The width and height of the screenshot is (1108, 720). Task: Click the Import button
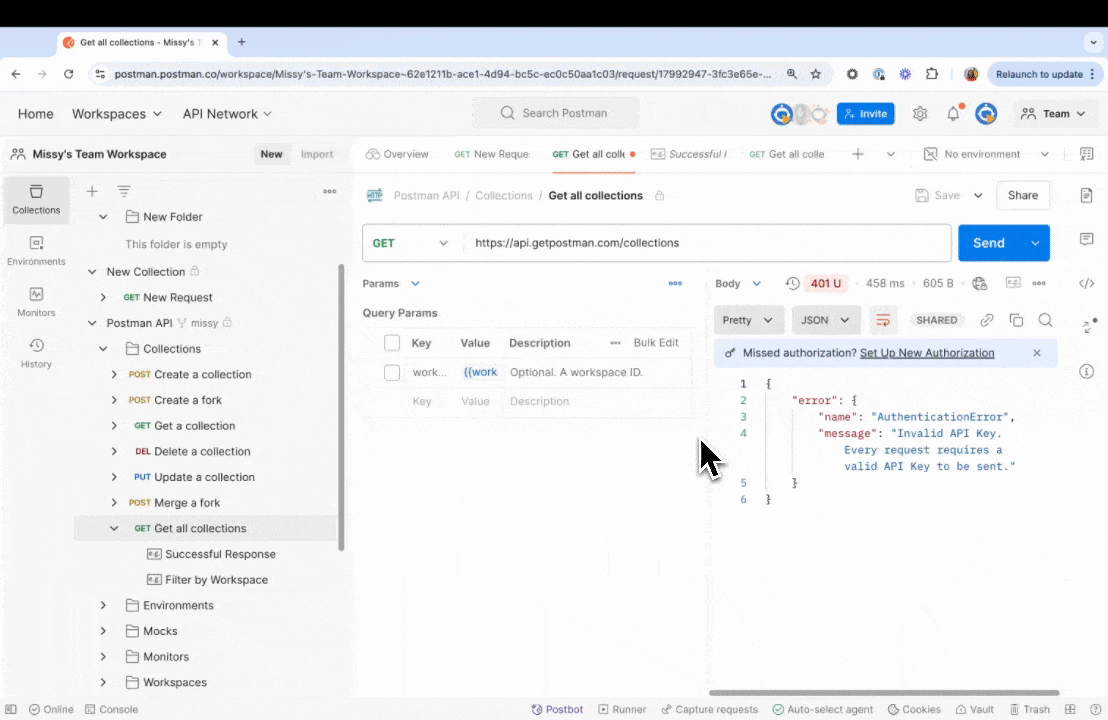pos(317,154)
